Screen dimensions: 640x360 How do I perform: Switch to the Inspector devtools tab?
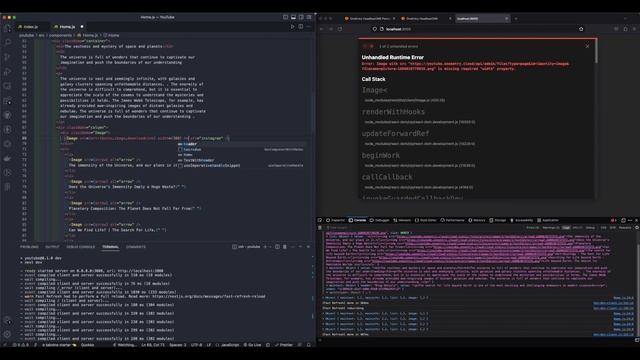coord(335,220)
